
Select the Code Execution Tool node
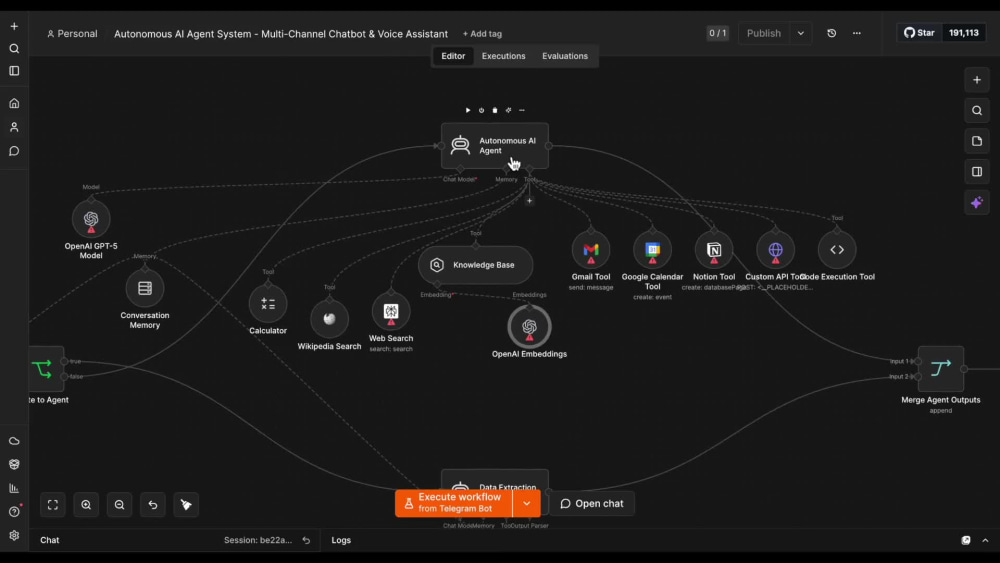pyautogui.click(x=837, y=250)
